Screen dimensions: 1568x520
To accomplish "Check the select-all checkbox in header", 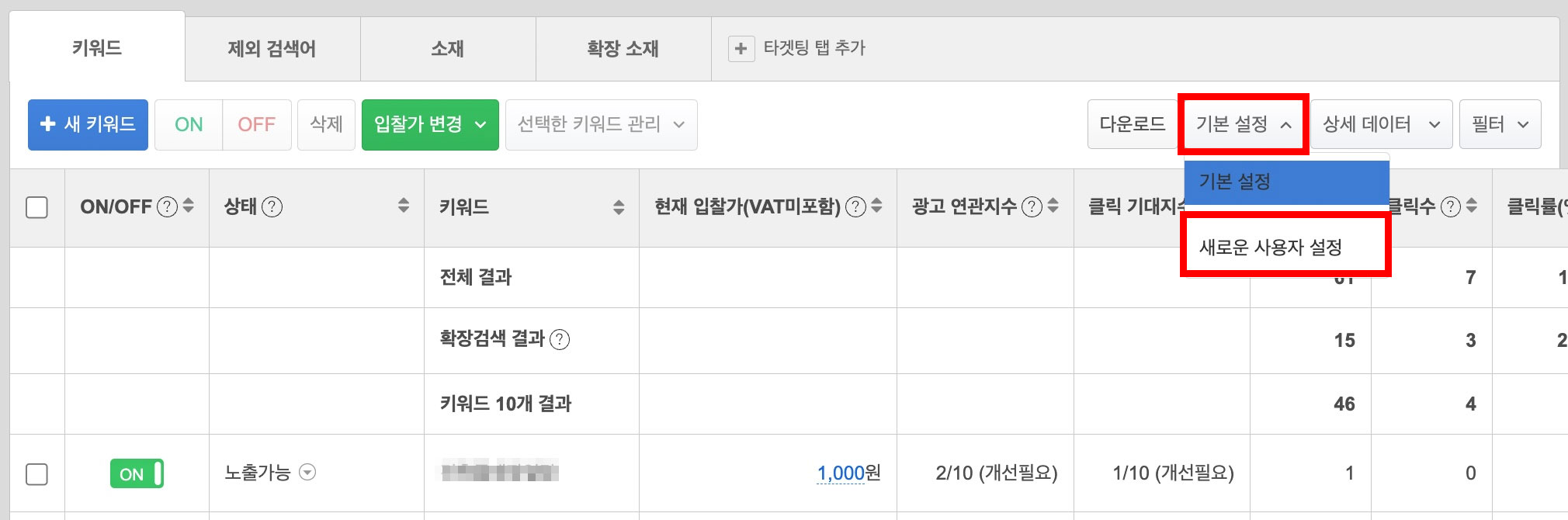I will pos(37,207).
